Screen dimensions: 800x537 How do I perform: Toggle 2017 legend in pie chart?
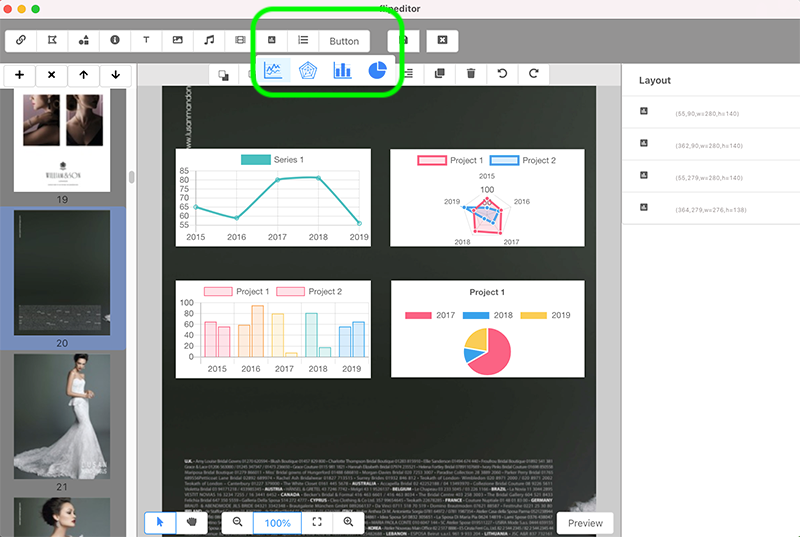(x=430, y=315)
